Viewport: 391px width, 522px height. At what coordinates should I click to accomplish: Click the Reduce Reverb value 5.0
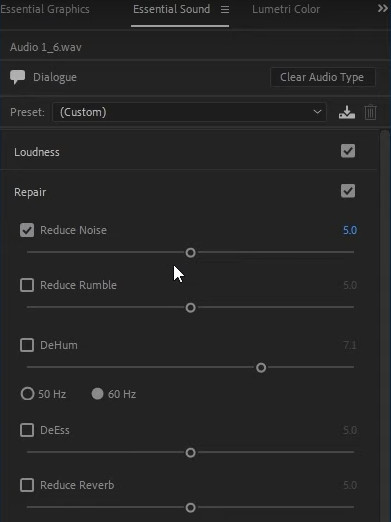click(x=350, y=485)
